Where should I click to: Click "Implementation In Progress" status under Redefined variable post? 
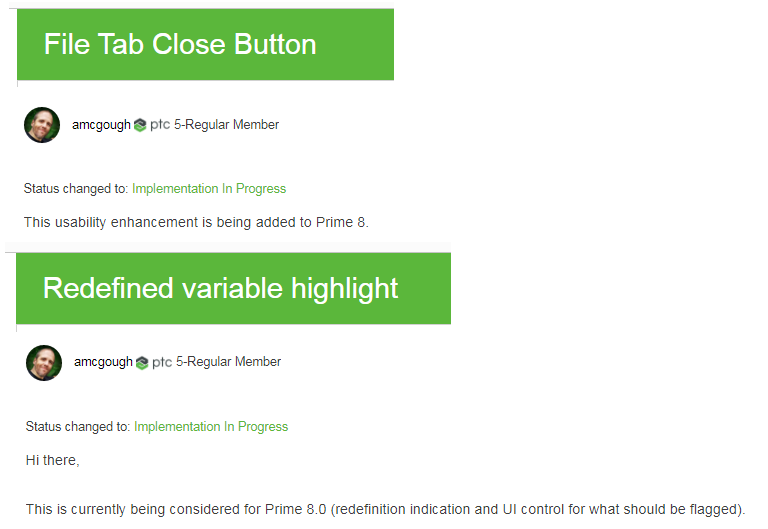pos(211,426)
